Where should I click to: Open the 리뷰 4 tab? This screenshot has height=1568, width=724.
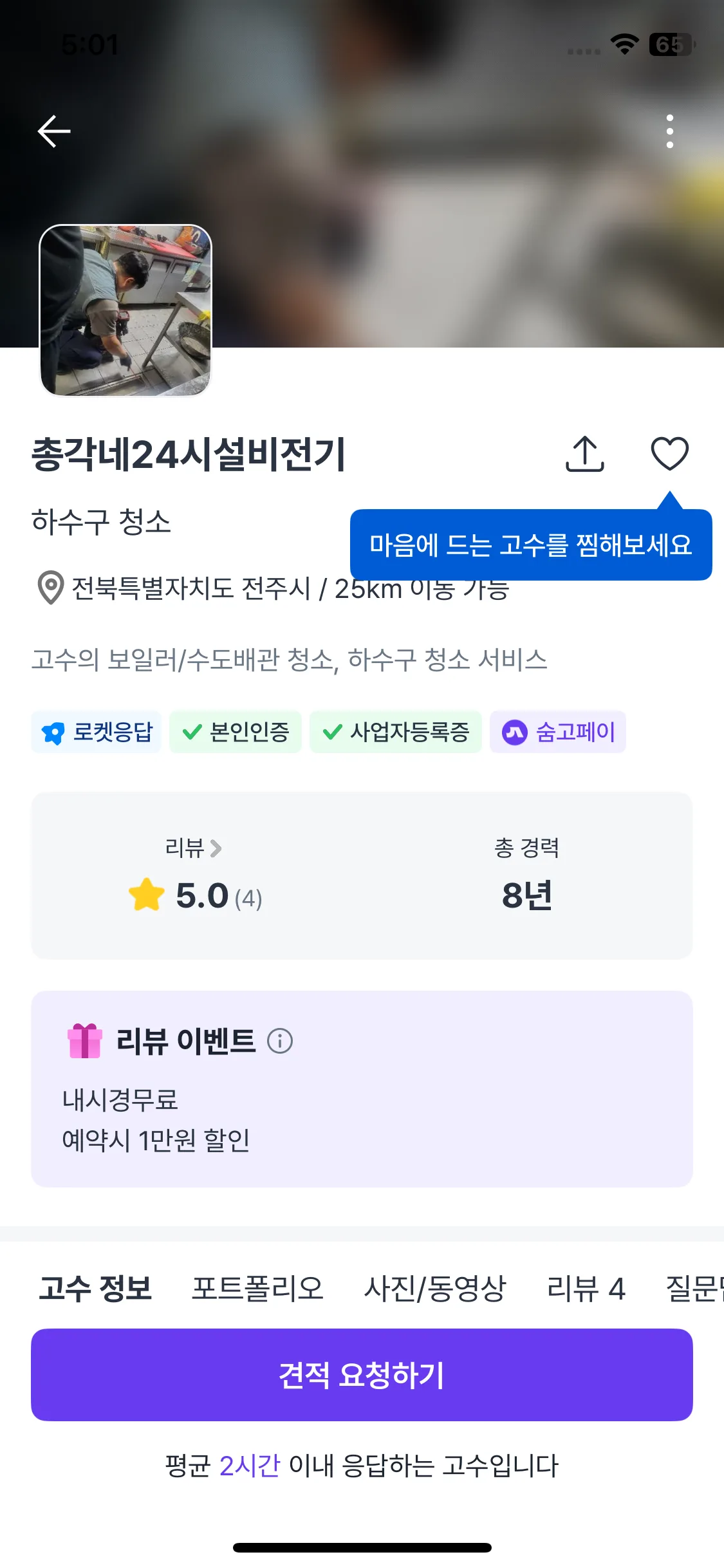(586, 1289)
